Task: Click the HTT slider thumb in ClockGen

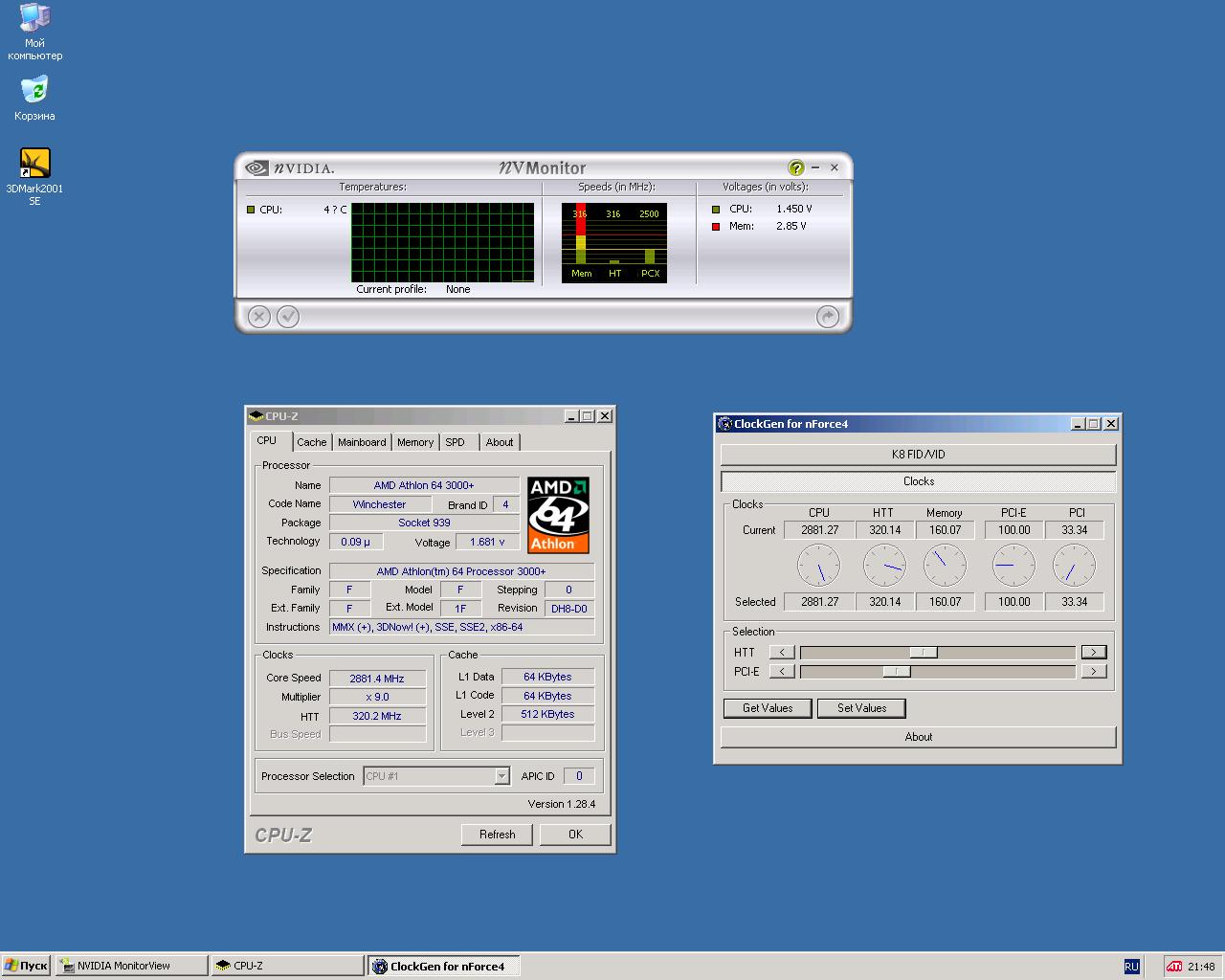Action: [x=924, y=652]
